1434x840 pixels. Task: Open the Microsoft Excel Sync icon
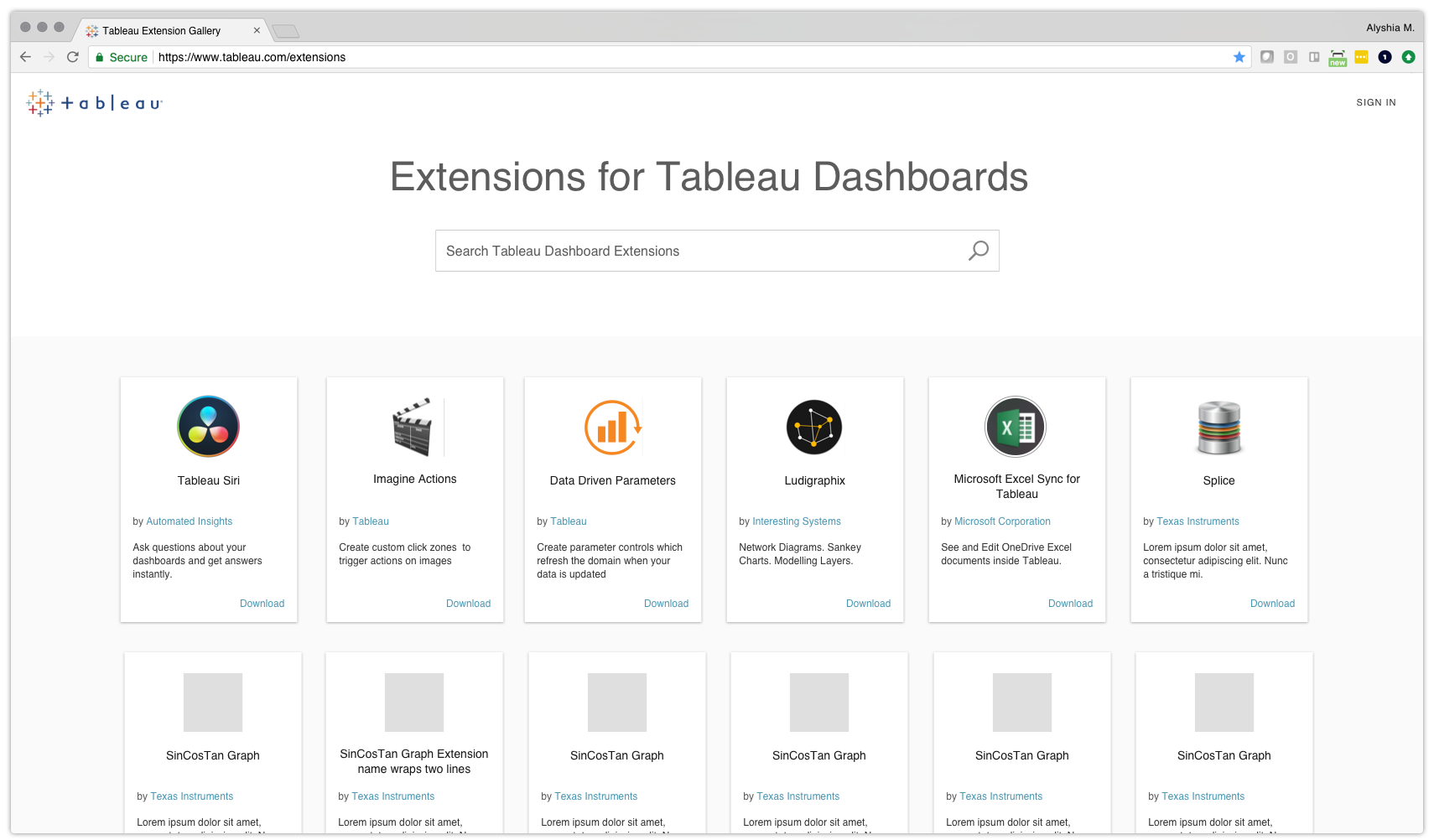[1016, 427]
